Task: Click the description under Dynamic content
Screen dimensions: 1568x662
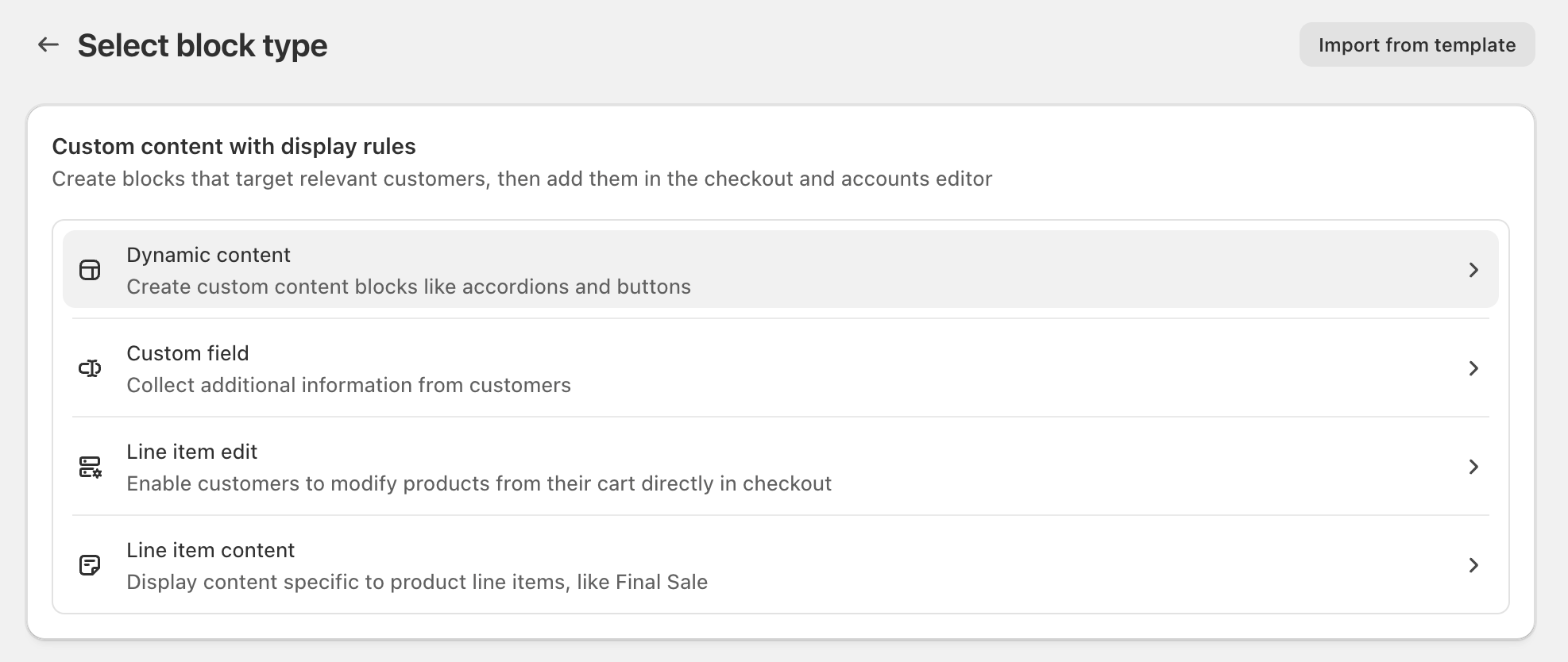Action: 408,287
